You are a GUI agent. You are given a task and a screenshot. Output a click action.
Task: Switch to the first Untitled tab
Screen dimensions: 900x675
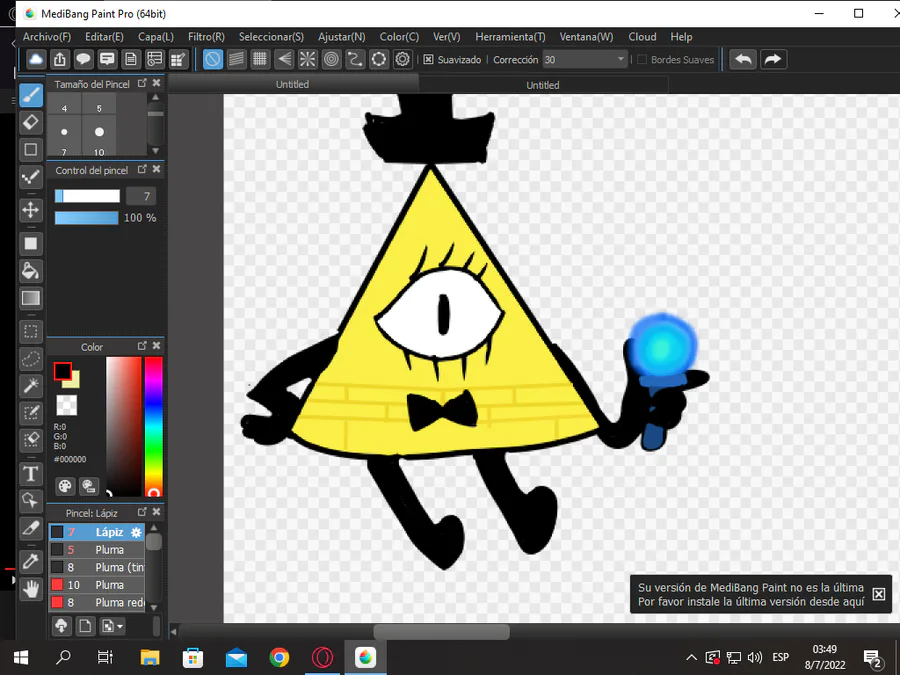292,84
